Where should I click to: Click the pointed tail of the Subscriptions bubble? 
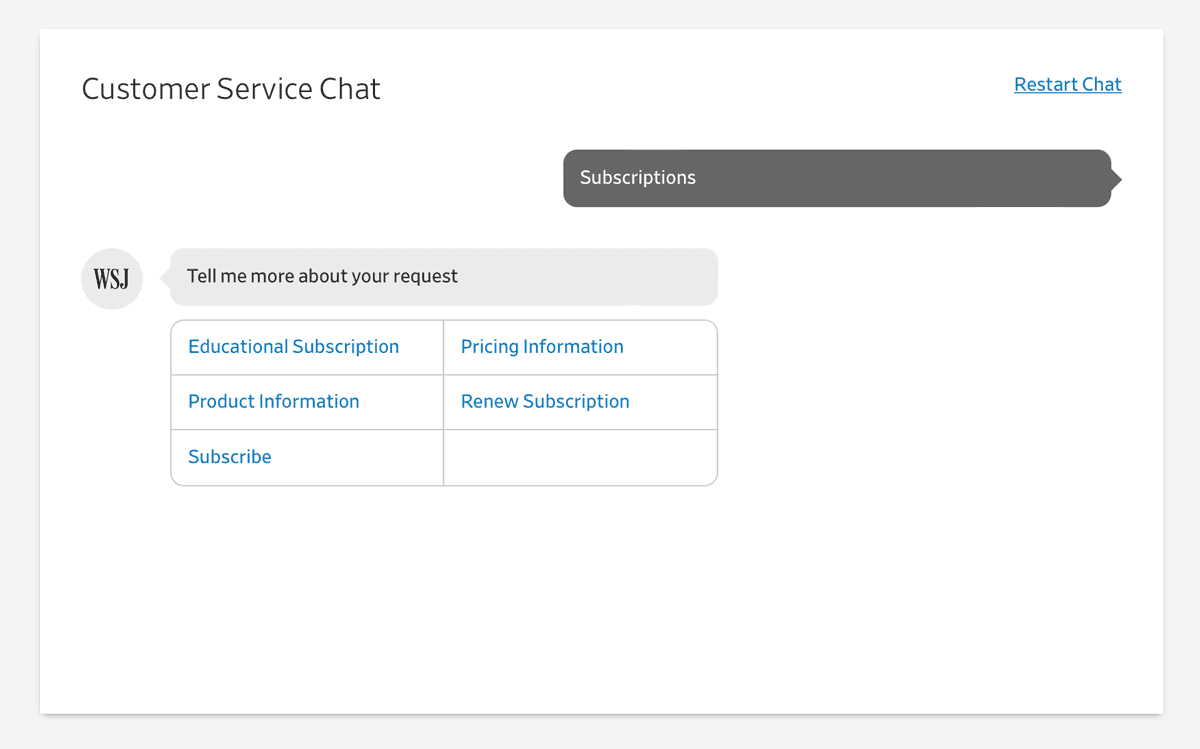[1116, 180]
